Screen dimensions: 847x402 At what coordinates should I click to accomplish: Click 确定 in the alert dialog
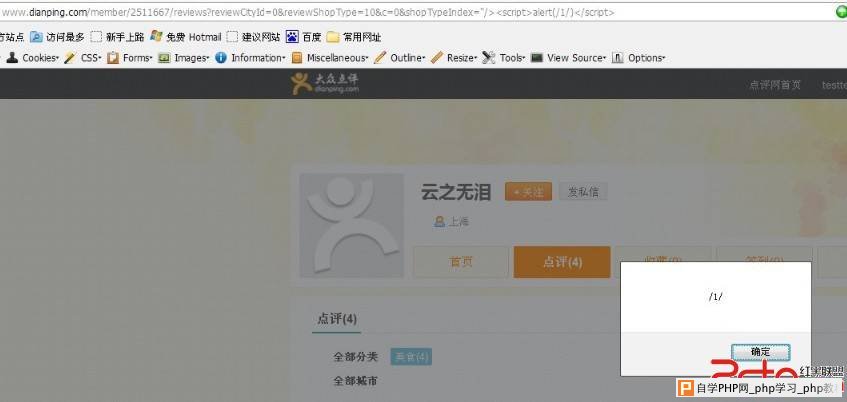pos(761,352)
